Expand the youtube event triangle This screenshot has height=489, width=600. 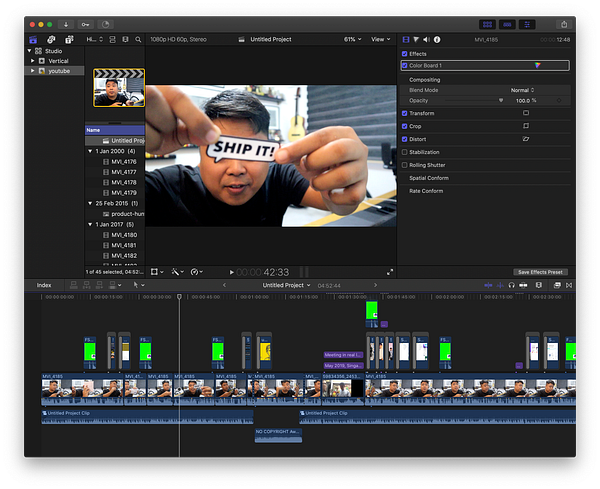(x=33, y=70)
